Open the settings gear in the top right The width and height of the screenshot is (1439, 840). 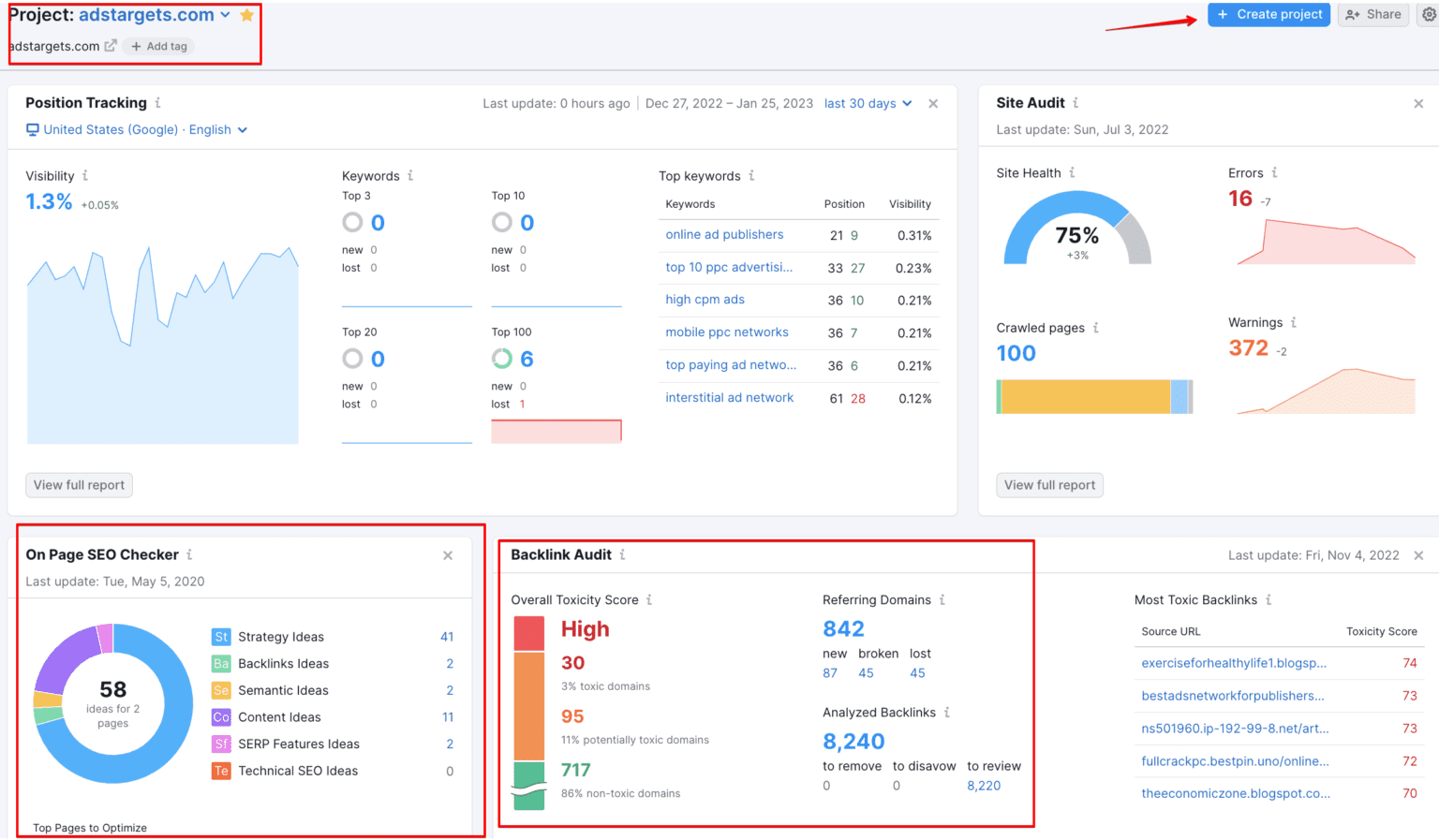point(1429,14)
